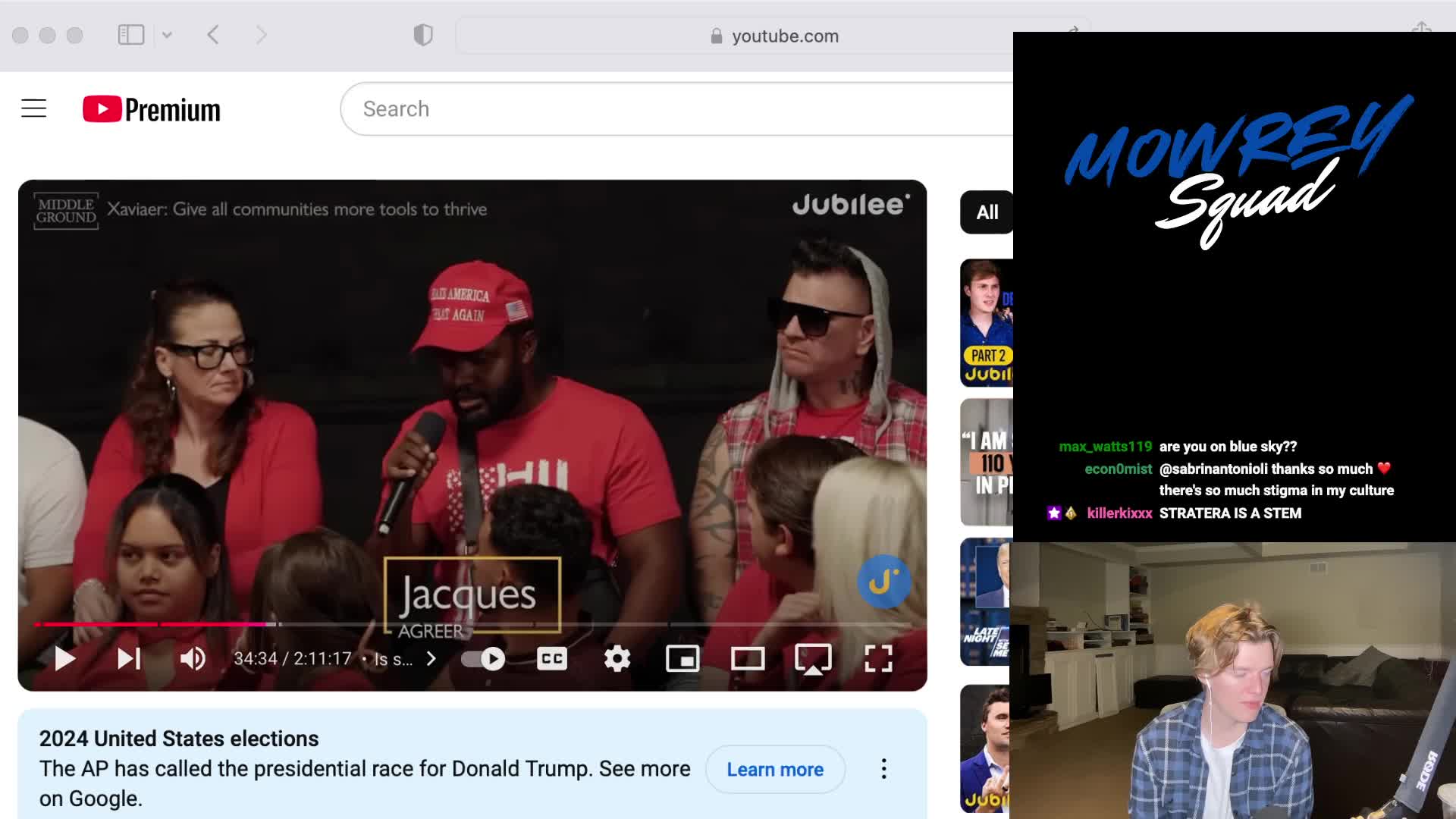Toggle closed captions CC button
1456x819 pixels.
pyautogui.click(x=551, y=658)
